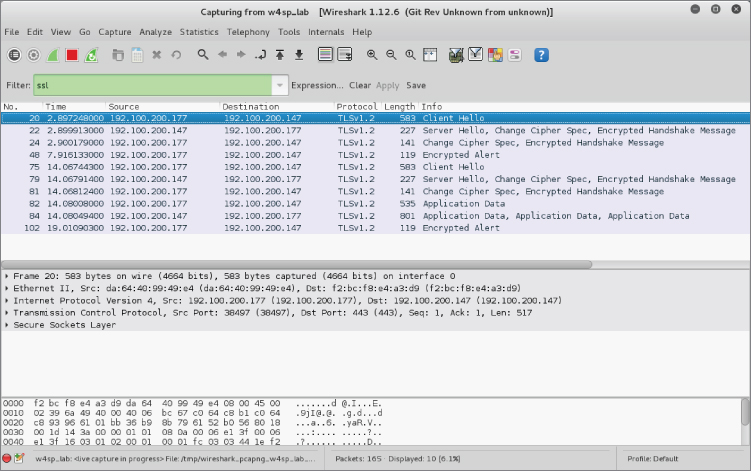Open the Telephony menu

click(x=248, y=32)
